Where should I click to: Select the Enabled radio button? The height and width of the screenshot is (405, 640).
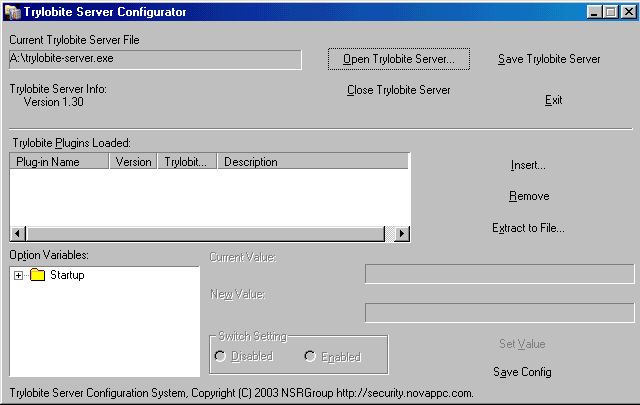pos(310,357)
